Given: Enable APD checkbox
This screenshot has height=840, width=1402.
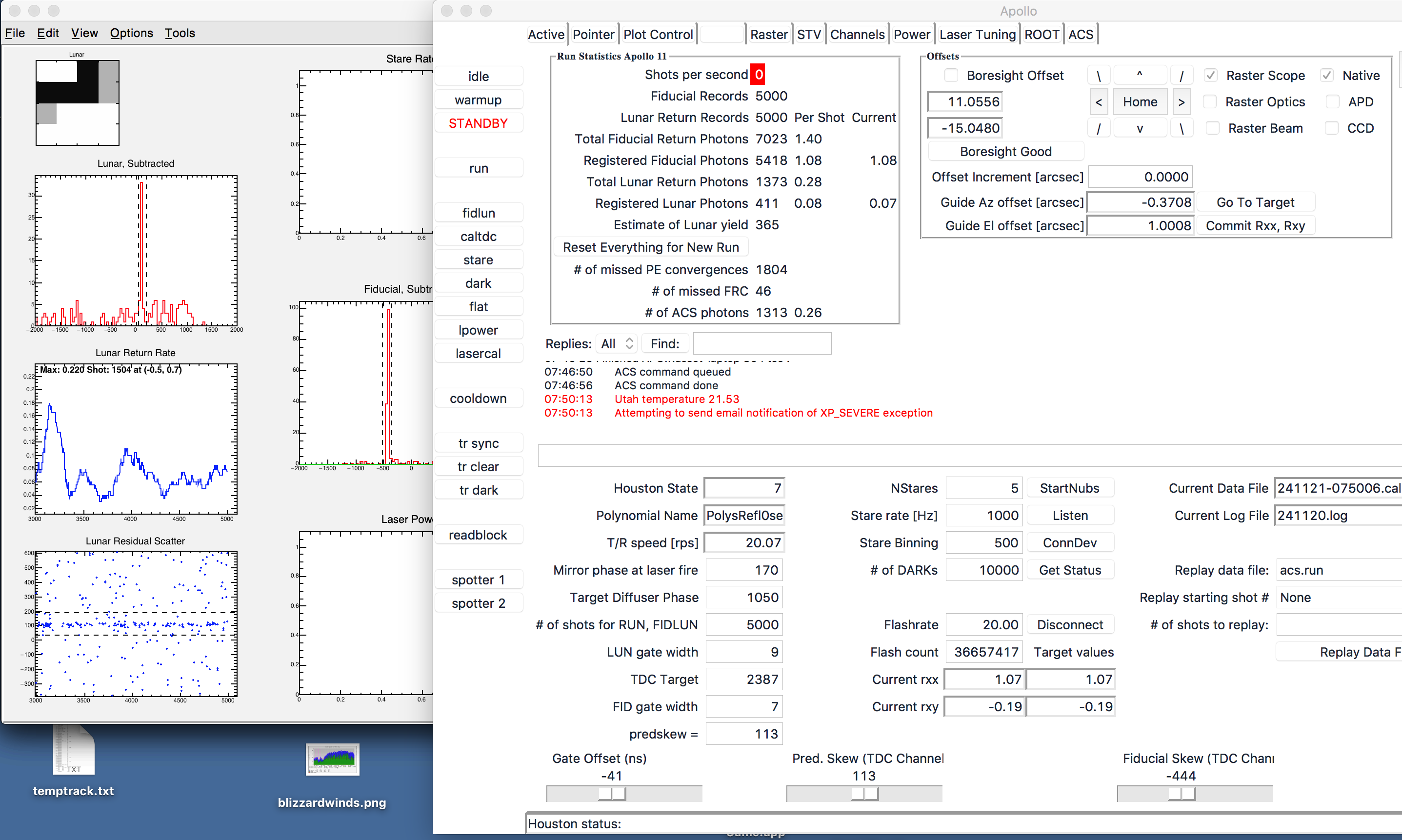Looking at the screenshot, I should coord(1332,102).
